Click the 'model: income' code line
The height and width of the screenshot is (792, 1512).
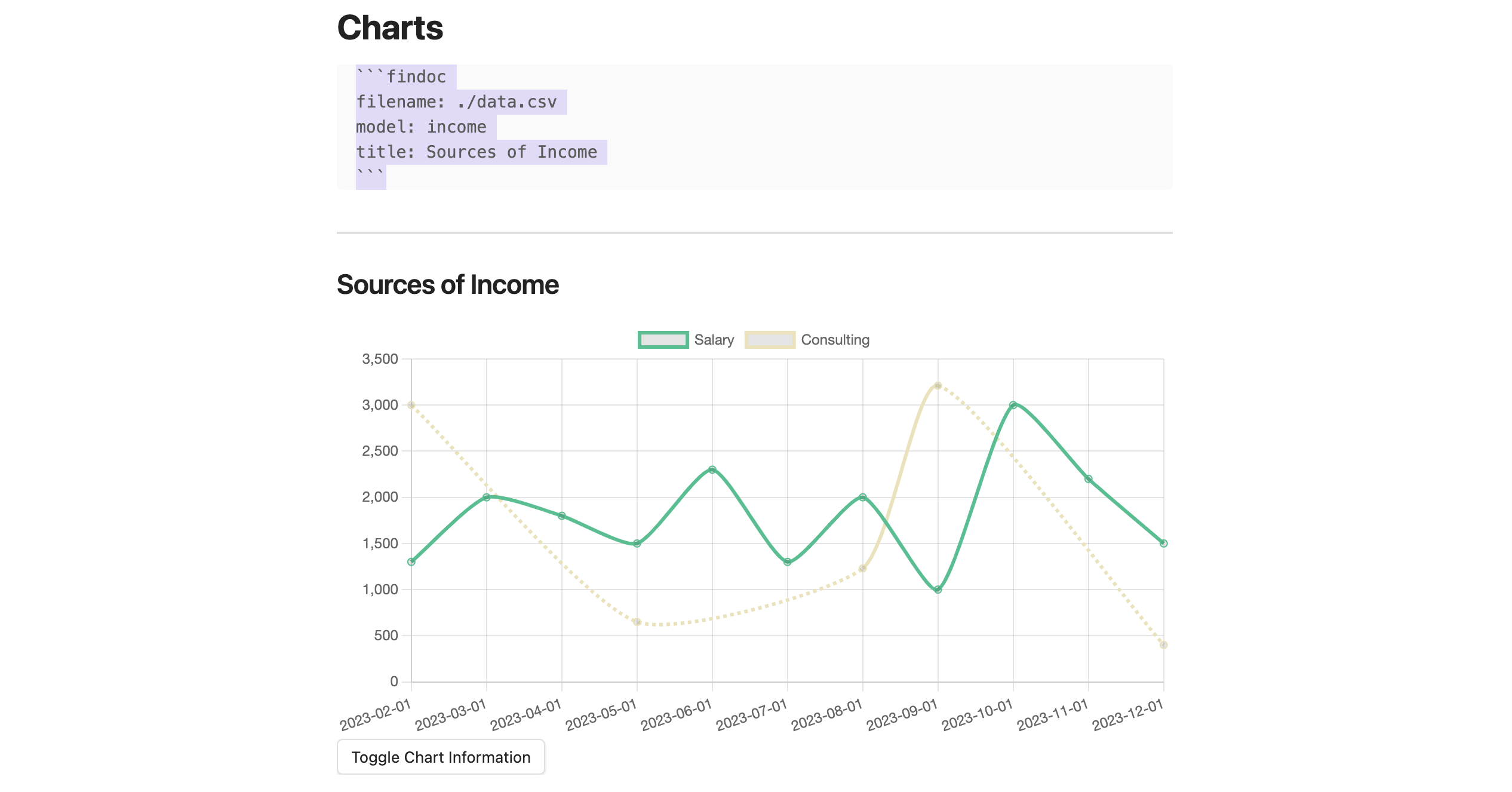click(421, 127)
